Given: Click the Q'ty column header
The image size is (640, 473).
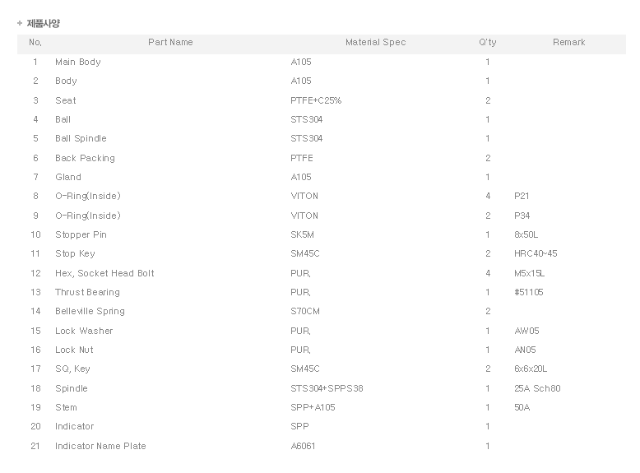Looking at the screenshot, I should [x=487, y=42].
